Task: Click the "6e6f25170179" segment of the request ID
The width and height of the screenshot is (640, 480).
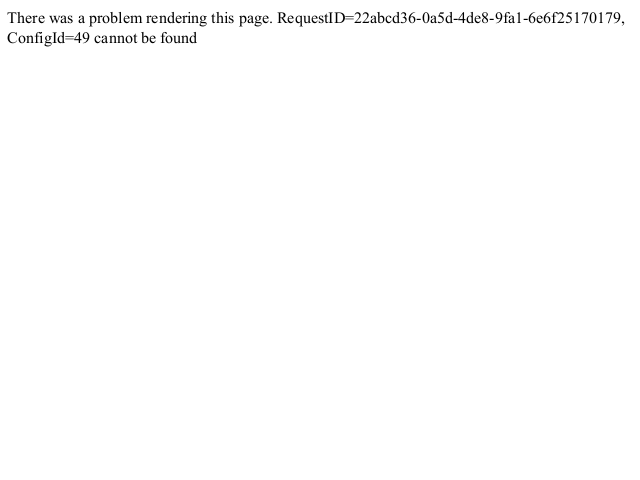Action: tap(573, 18)
